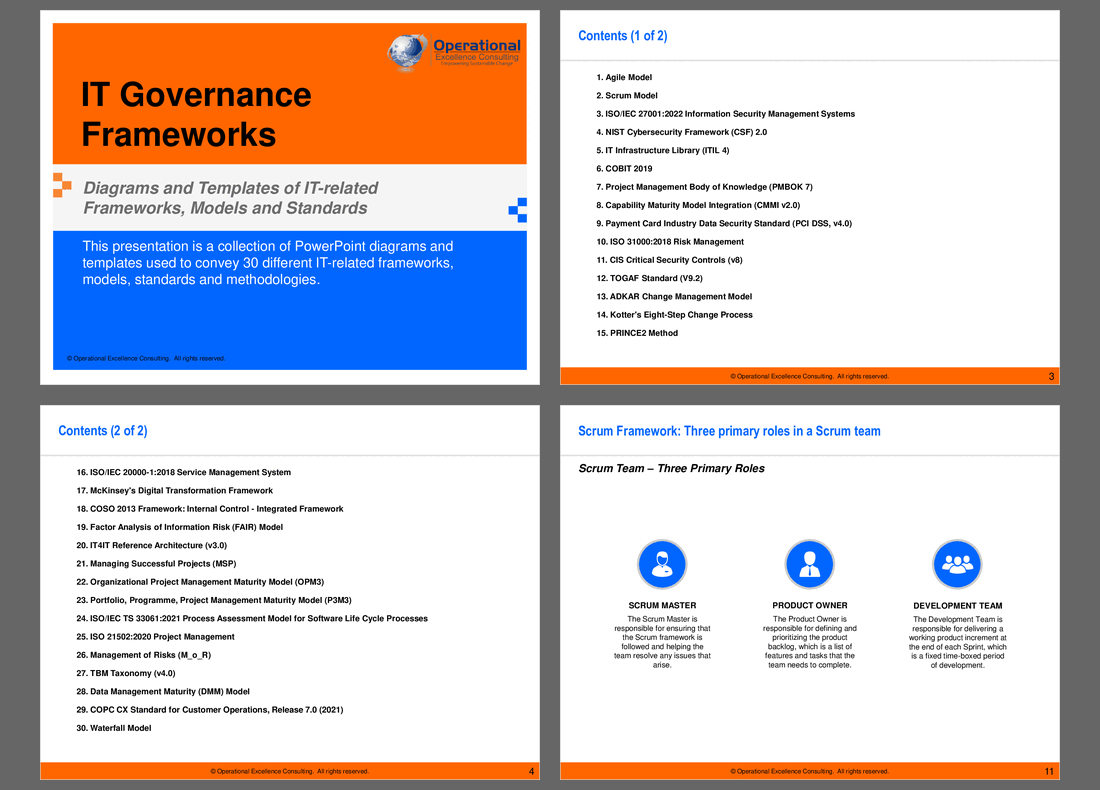
Task: Click 'IT Infrastructure Library (ITIL 4)' entry
Action: [x=662, y=150]
